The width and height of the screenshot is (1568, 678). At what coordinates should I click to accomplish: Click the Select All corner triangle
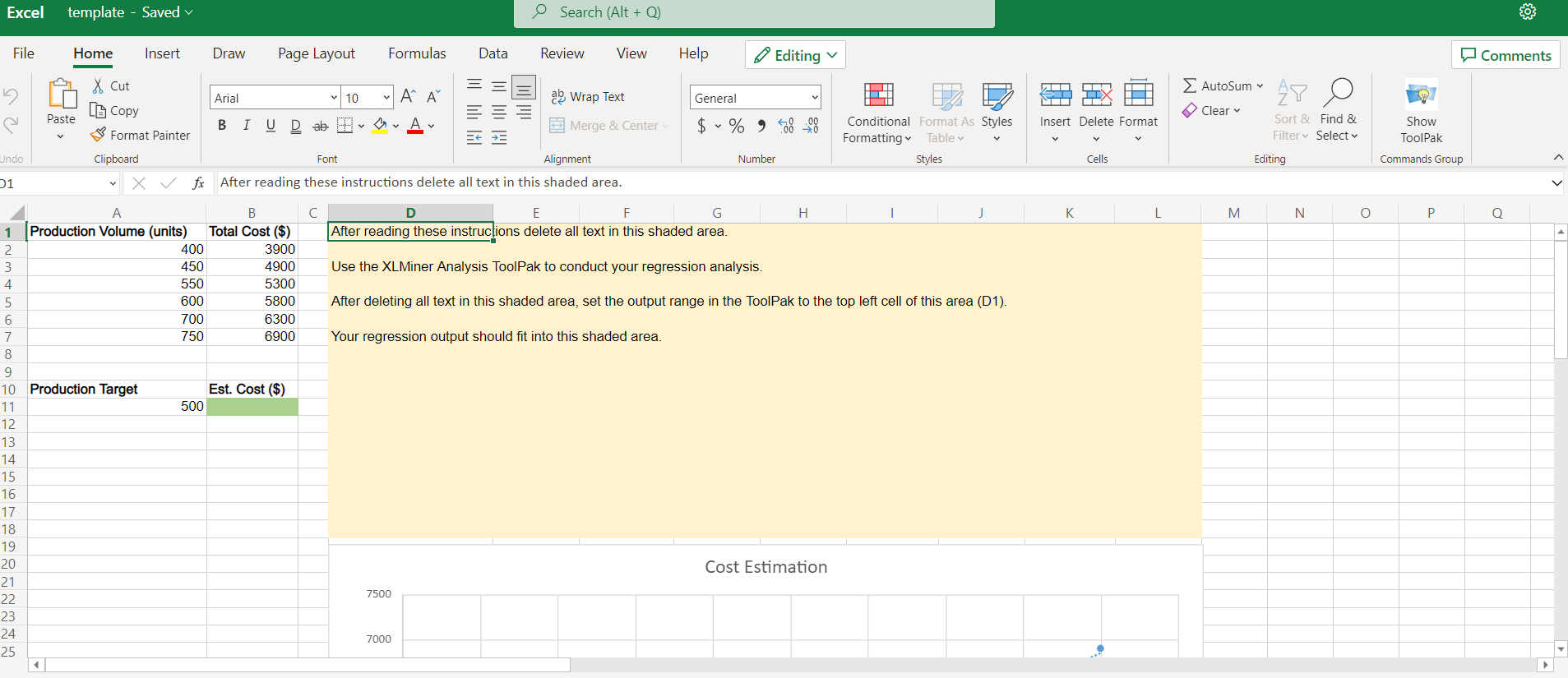[16, 213]
